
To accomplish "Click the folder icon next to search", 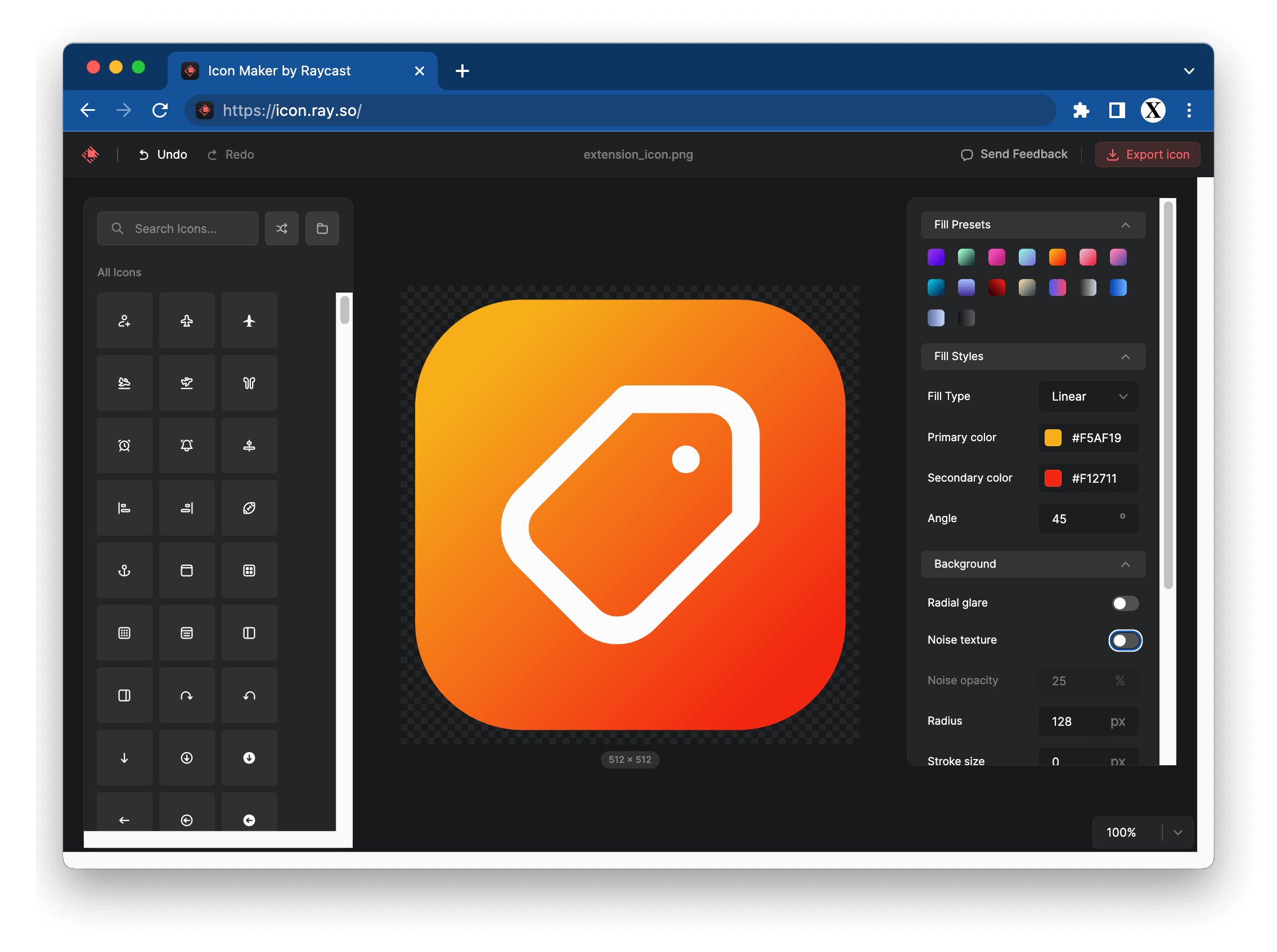I will [322, 229].
